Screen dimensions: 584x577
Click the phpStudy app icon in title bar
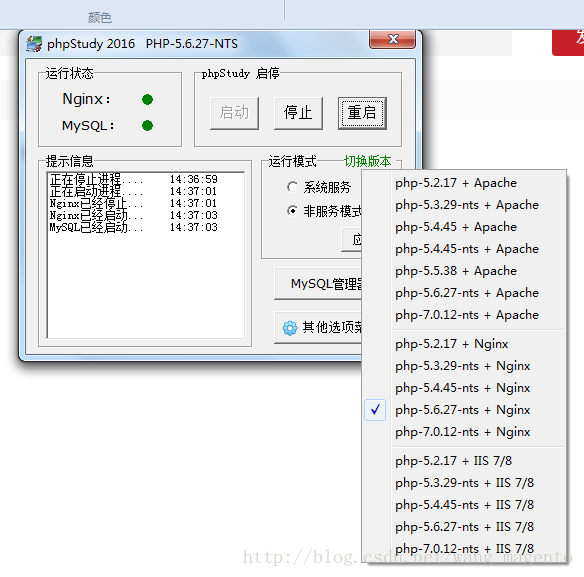pos(34,44)
